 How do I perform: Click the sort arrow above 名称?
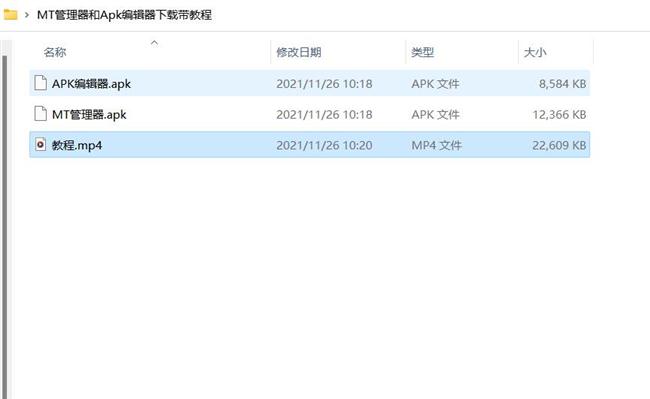click(155, 42)
